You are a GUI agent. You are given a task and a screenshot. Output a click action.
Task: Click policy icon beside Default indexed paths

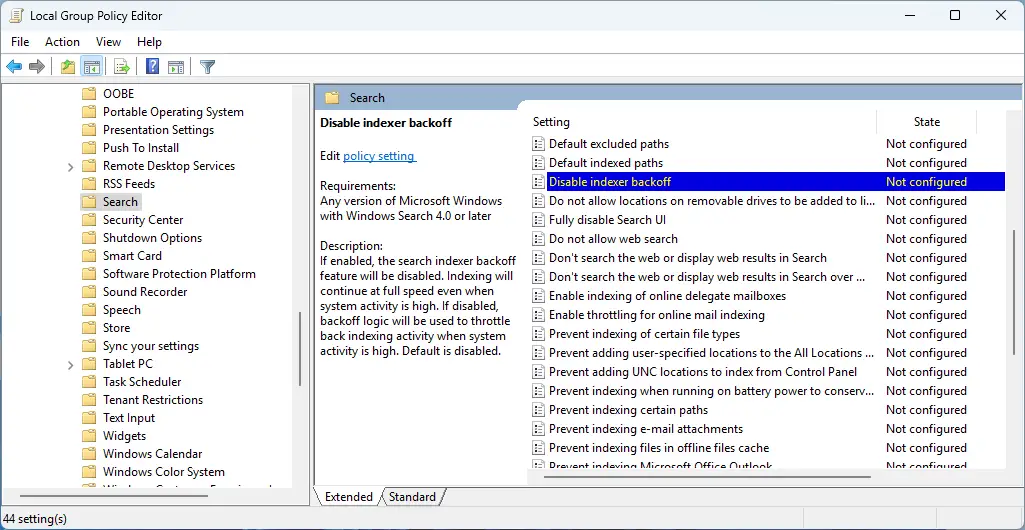(539, 163)
